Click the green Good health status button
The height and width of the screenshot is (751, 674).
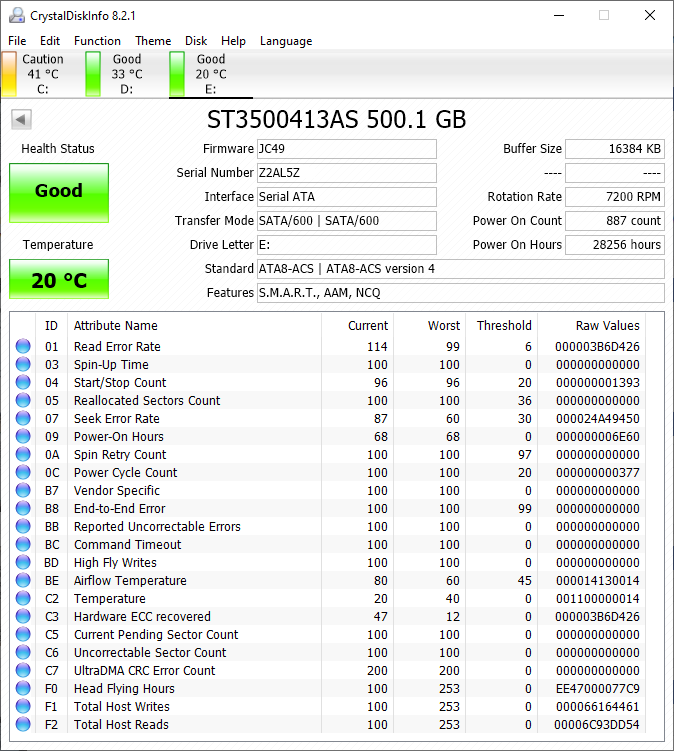pyautogui.click(x=59, y=192)
